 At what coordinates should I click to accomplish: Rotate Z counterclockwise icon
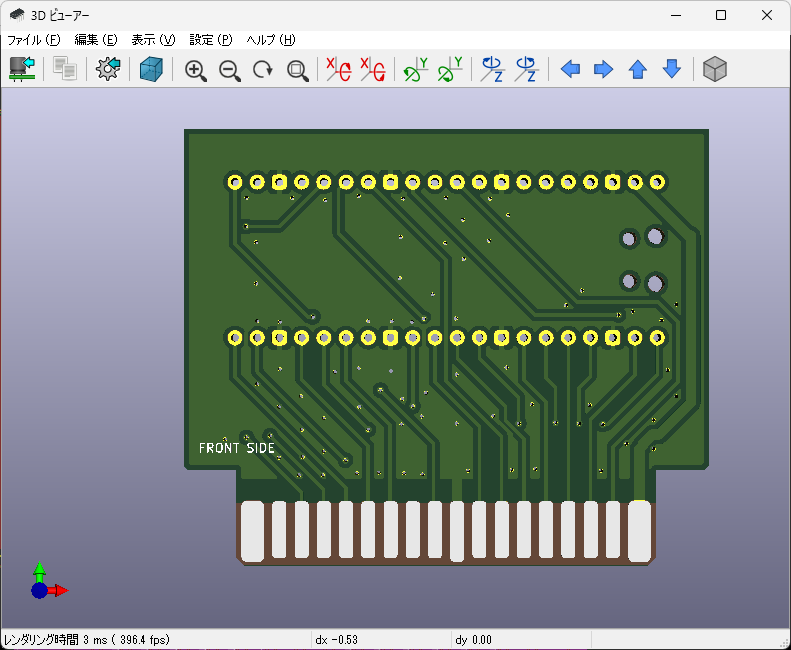tap(526, 69)
